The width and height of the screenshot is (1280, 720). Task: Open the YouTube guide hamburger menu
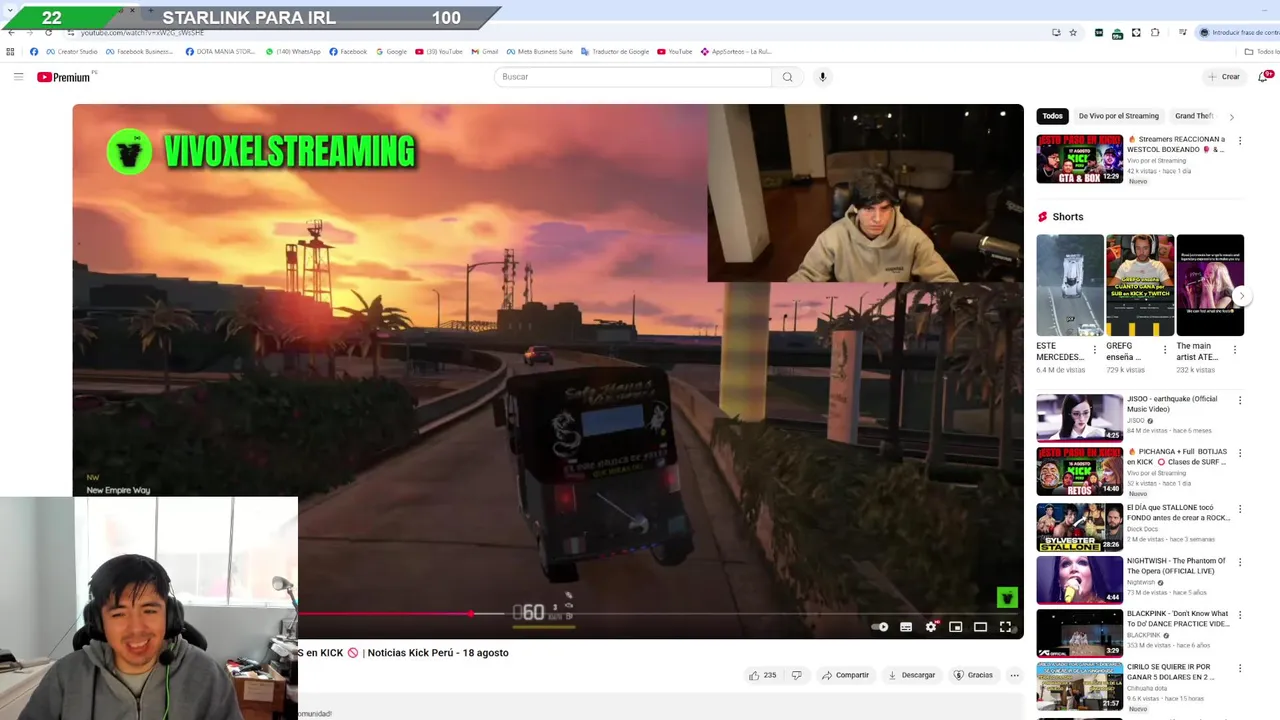(18, 77)
